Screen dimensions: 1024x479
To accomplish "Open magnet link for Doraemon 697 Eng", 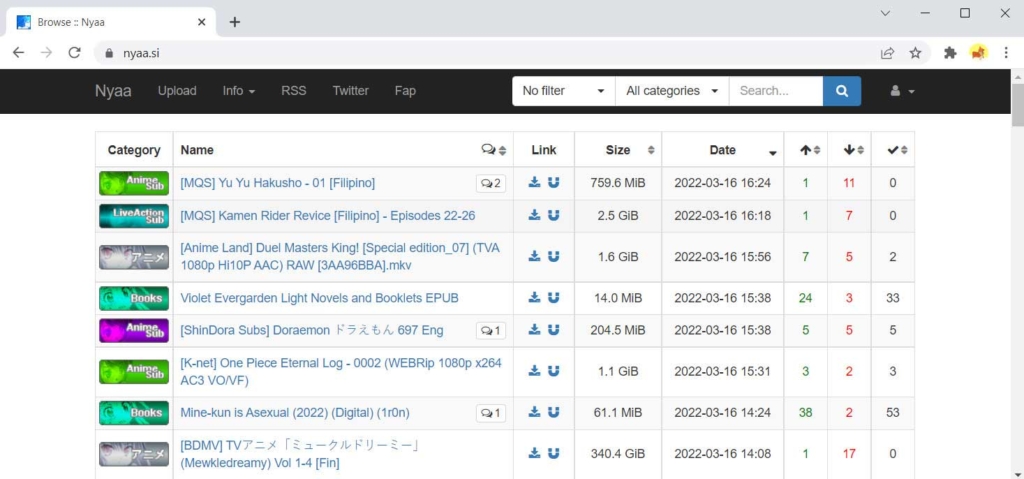I will tap(554, 330).
